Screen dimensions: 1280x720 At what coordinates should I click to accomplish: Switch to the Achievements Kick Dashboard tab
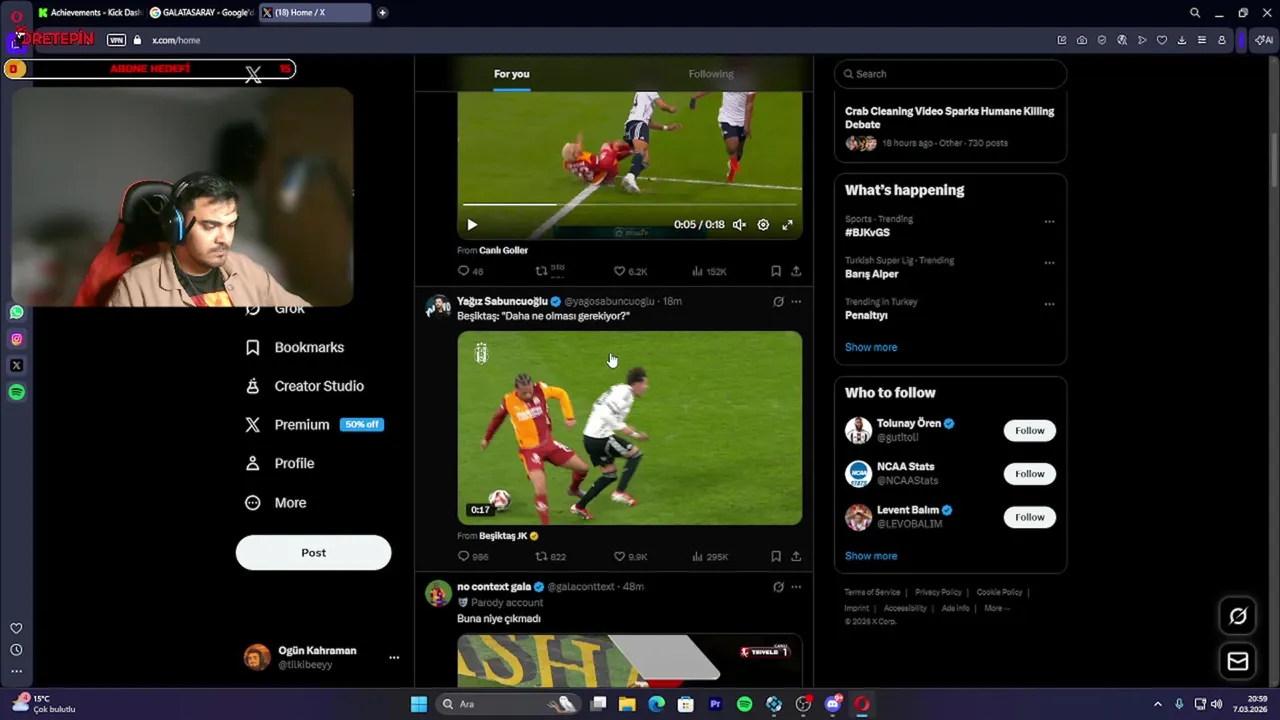click(x=90, y=13)
